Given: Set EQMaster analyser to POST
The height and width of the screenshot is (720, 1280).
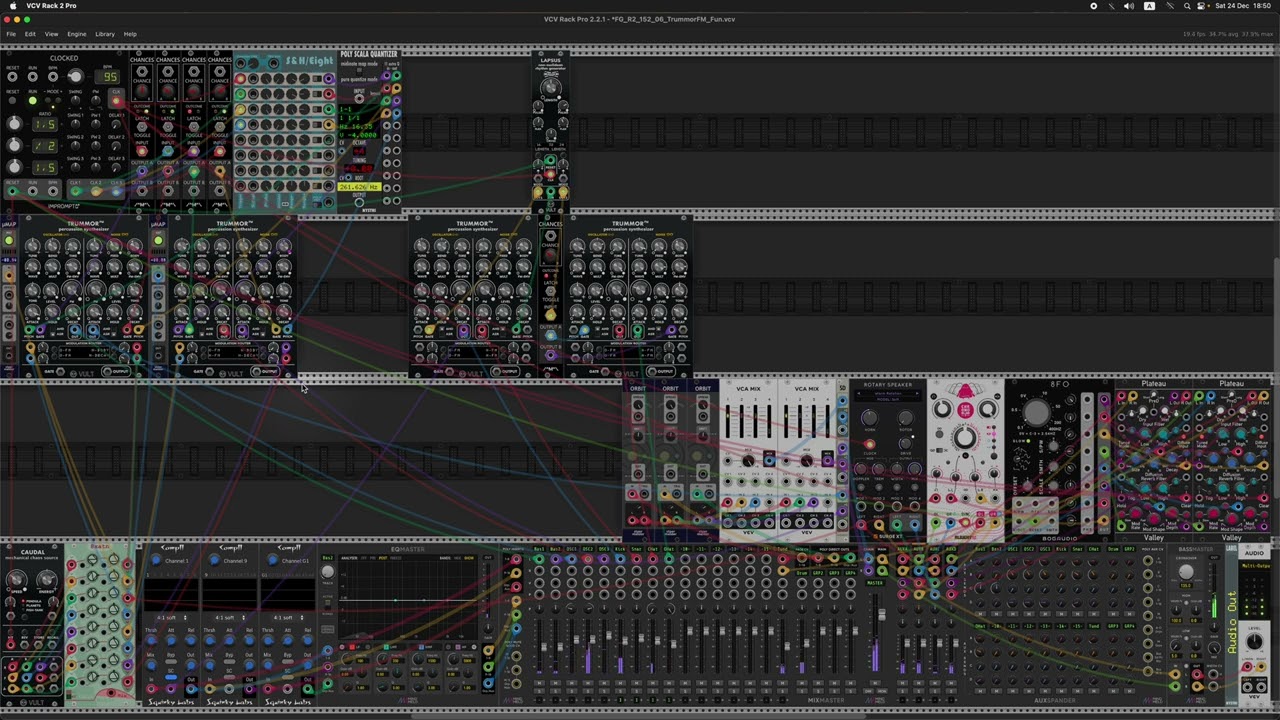Looking at the screenshot, I should 383,558.
